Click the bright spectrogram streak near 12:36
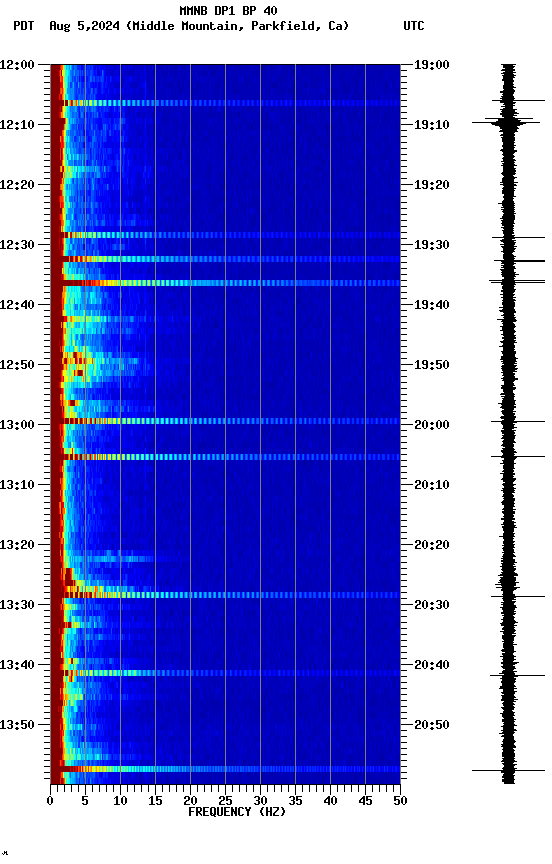 coord(225,283)
